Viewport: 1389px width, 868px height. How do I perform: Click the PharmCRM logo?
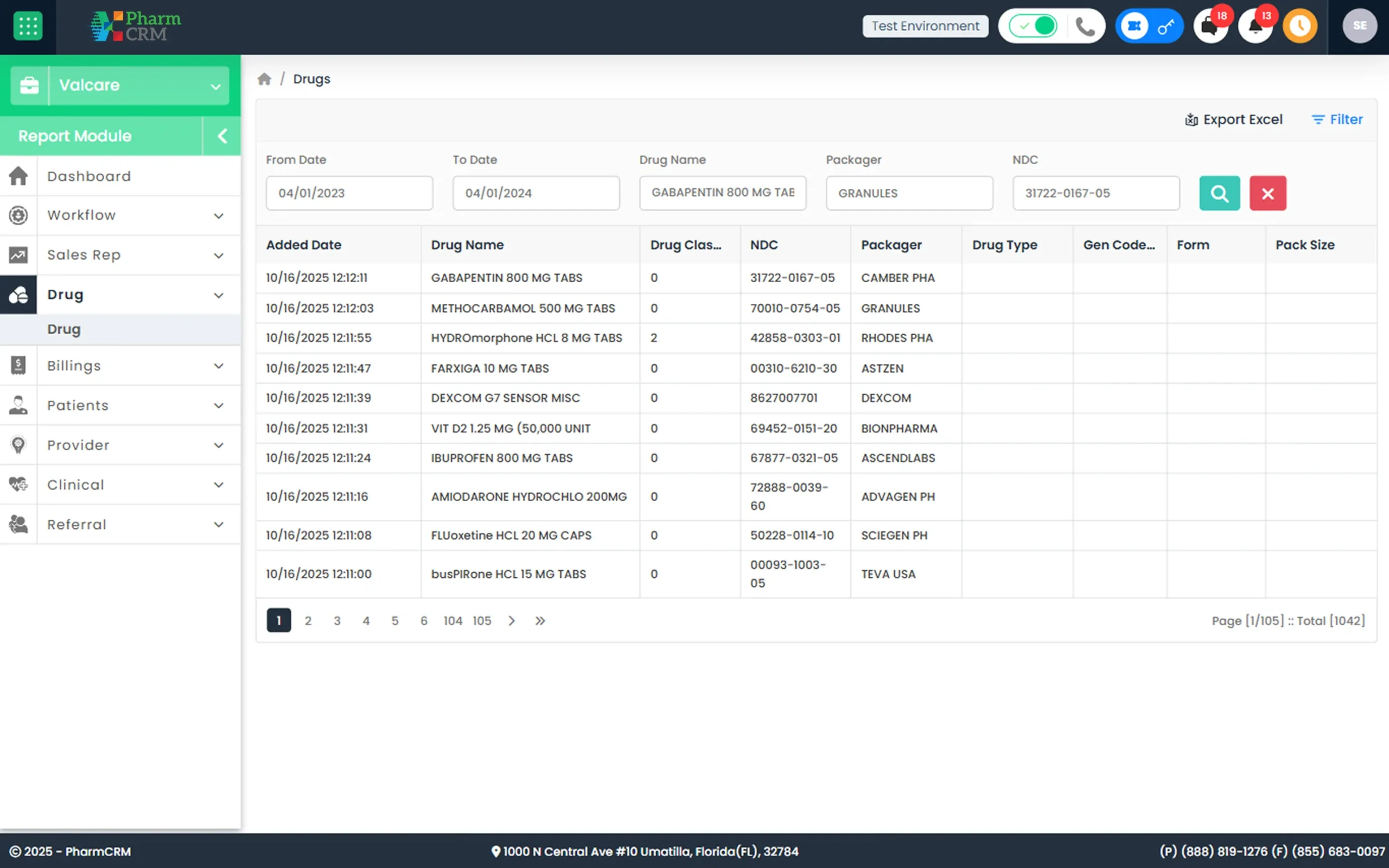[x=136, y=27]
